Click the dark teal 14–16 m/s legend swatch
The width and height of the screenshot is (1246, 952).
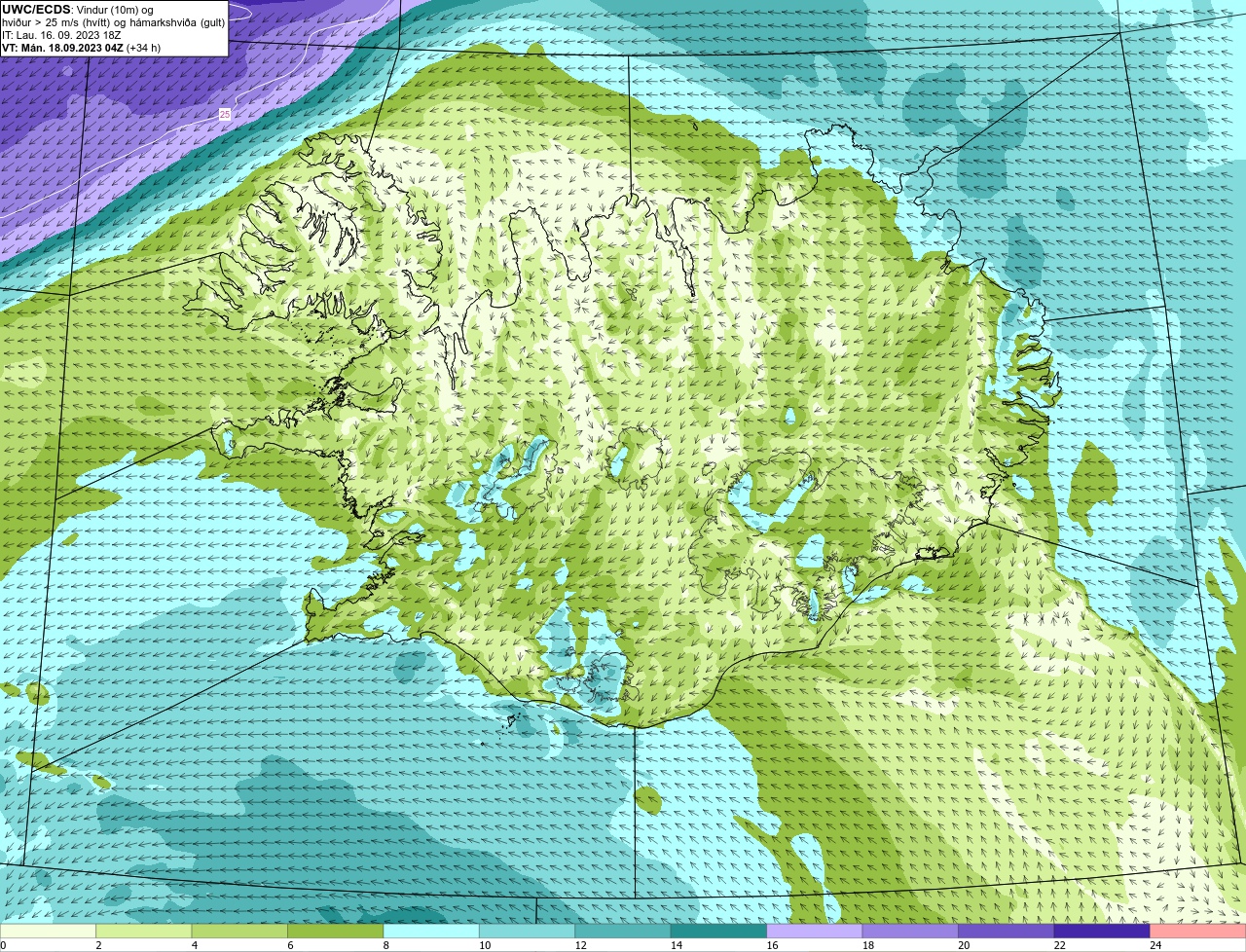pos(718,932)
